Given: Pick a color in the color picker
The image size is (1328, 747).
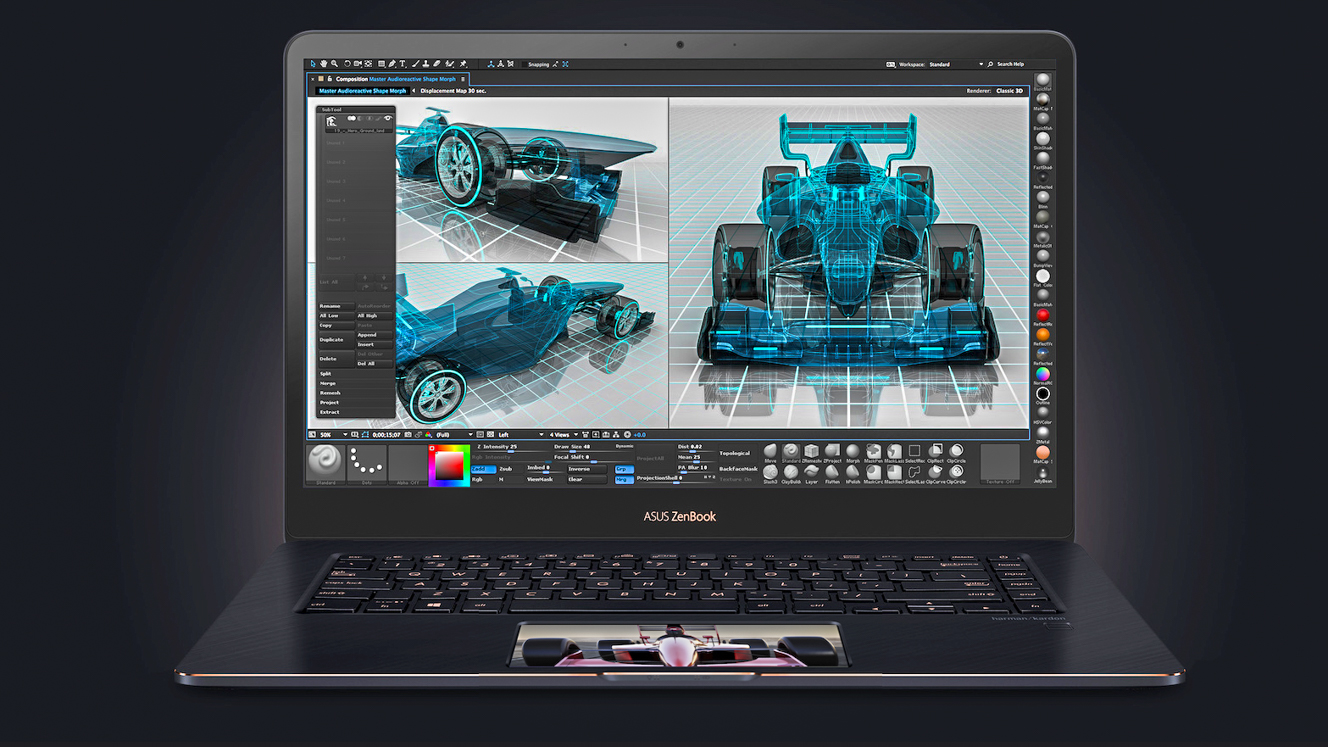Looking at the screenshot, I should [449, 466].
